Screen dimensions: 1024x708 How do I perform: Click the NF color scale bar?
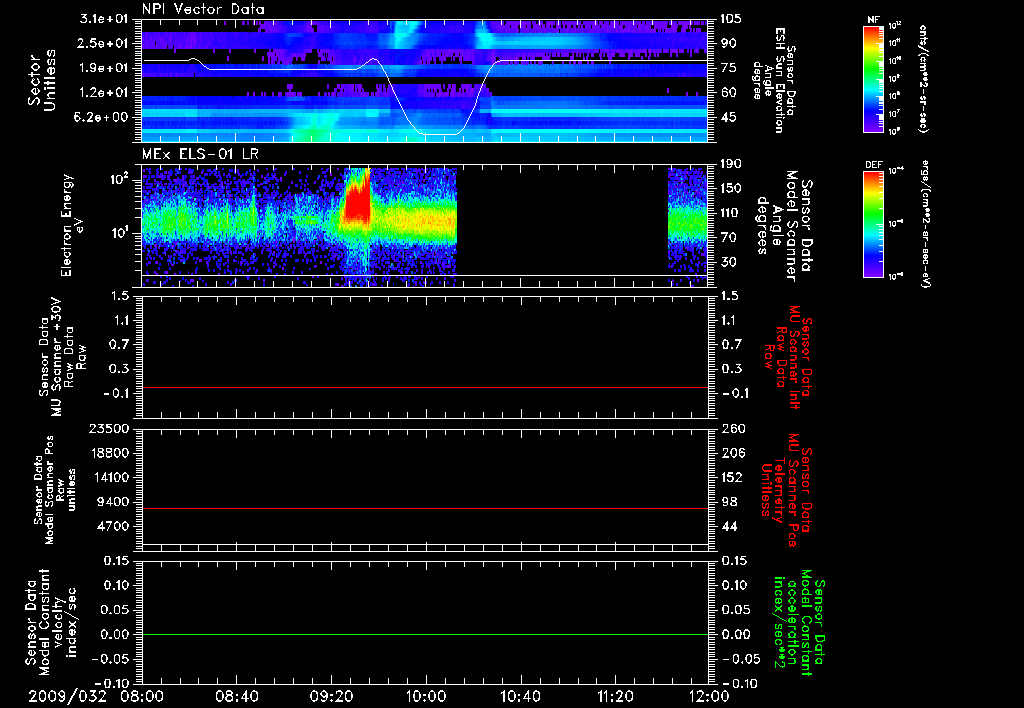point(873,79)
